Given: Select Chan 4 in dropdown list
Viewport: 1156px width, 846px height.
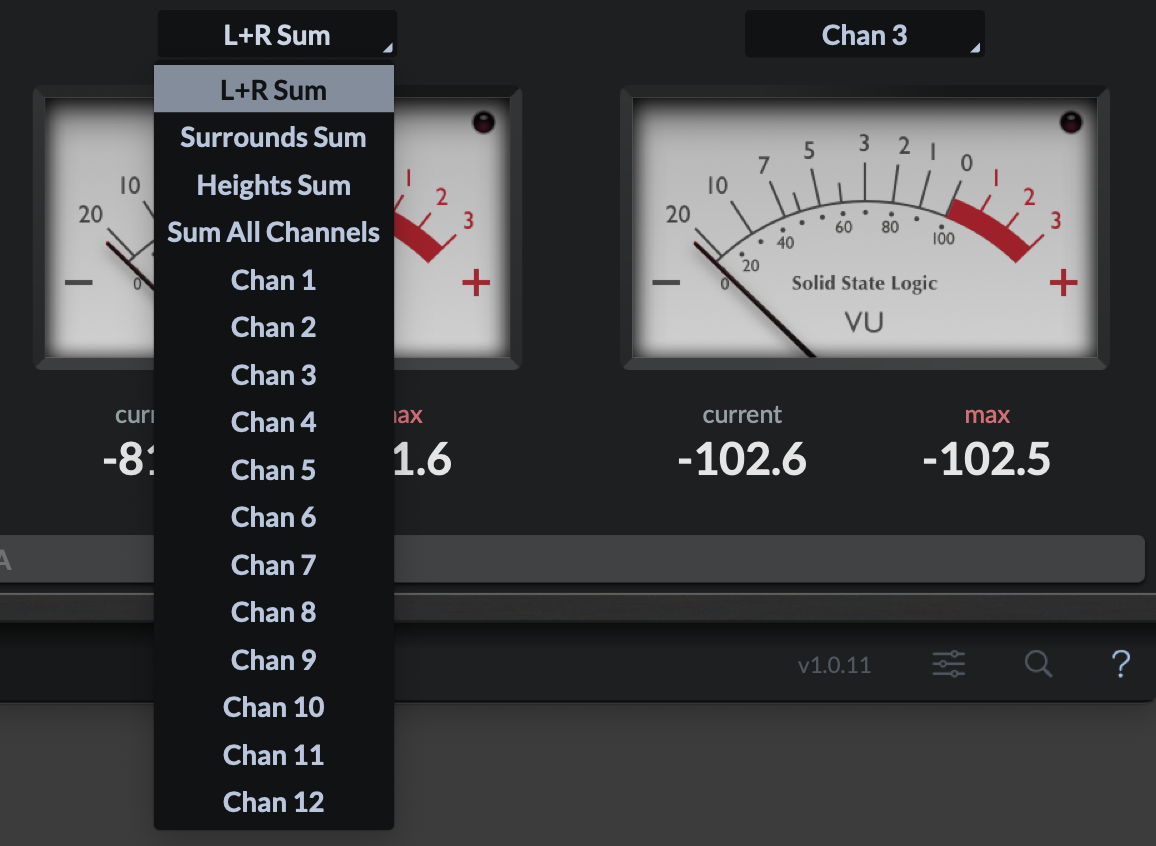Looking at the screenshot, I should (x=273, y=423).
